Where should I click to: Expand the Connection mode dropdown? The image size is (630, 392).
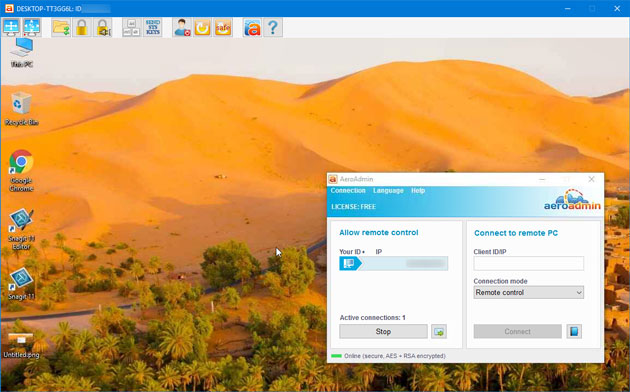tap(528, 292)
